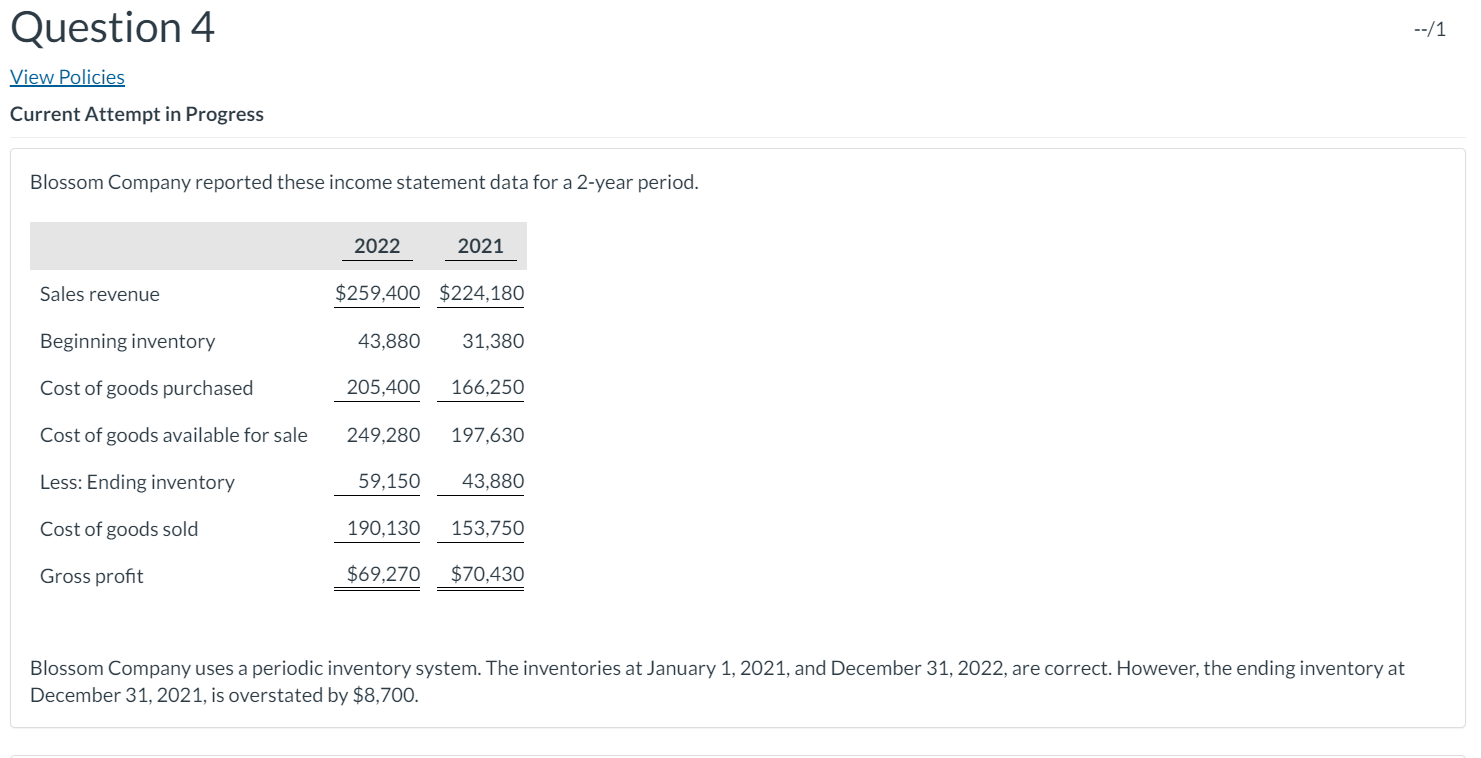Select the 2022 column header

click(376, 245)
